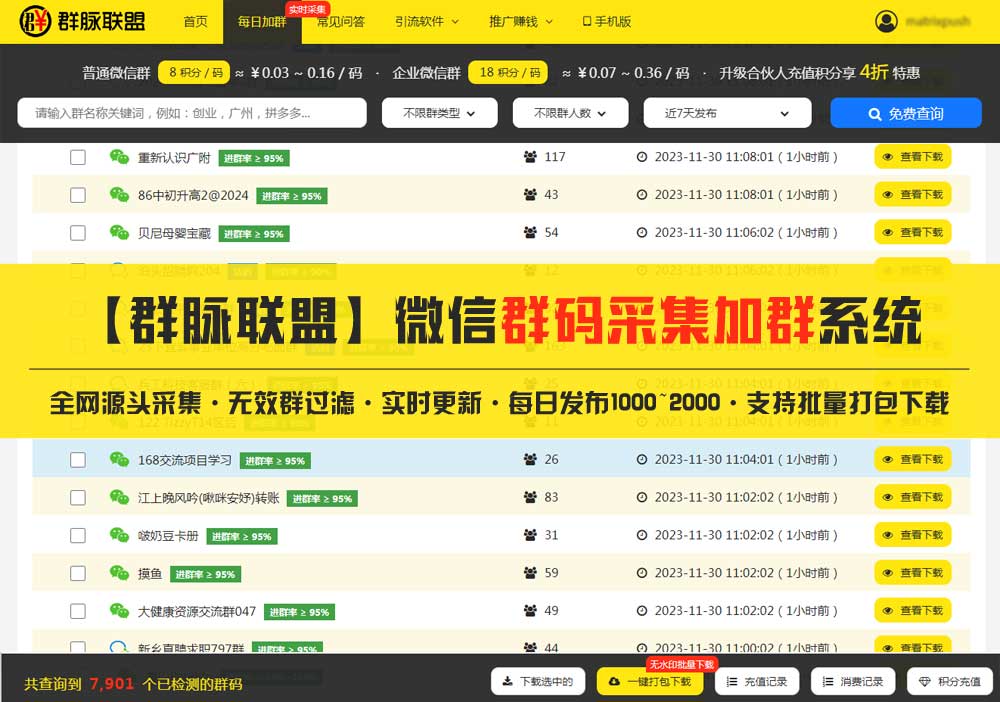Screen dimensions: 1000x702
Task: Click WeChat icon beside 重新认识广附
Action: [x=119, y=157]
